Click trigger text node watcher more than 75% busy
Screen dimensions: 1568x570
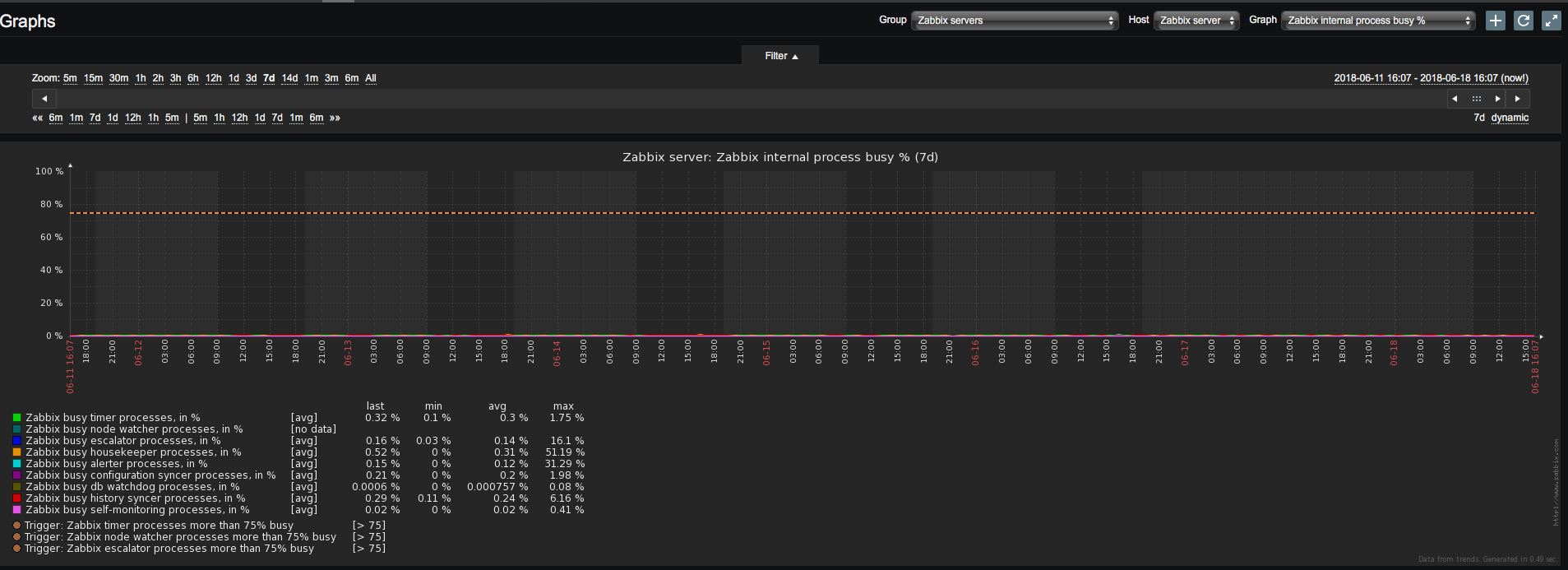coord(180,536)
